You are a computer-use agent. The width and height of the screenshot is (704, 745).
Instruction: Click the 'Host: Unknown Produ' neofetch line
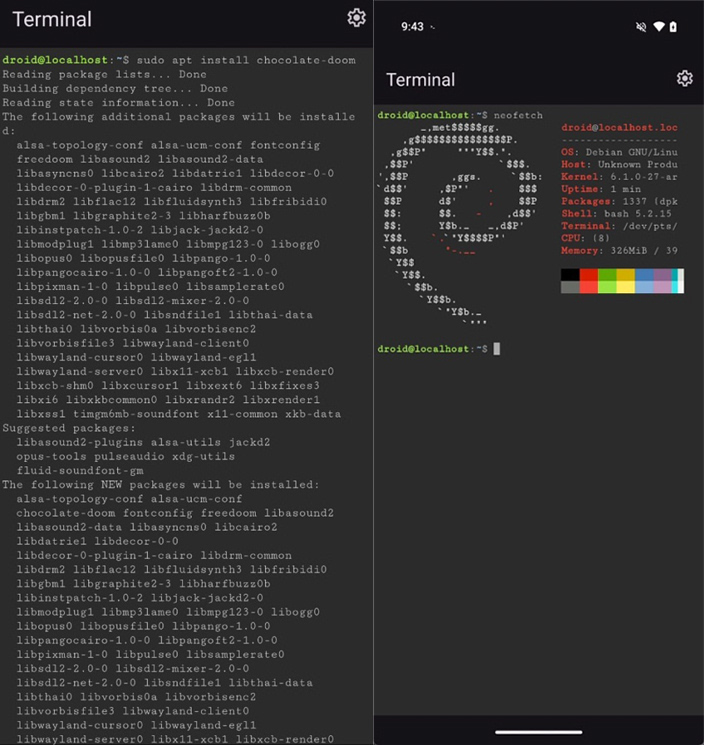619,164
